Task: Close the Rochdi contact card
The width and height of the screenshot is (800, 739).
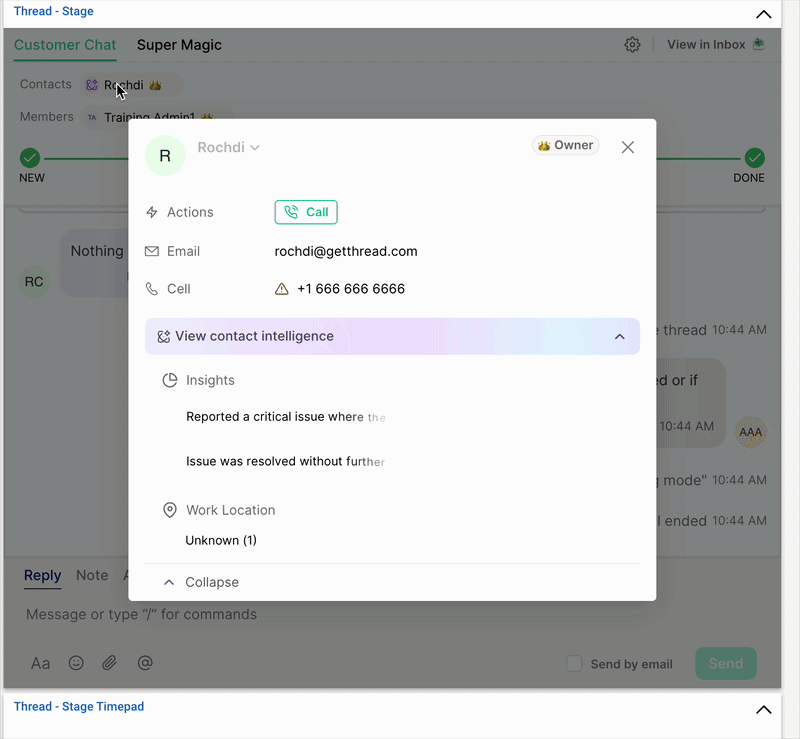Action: click(628, 147)
